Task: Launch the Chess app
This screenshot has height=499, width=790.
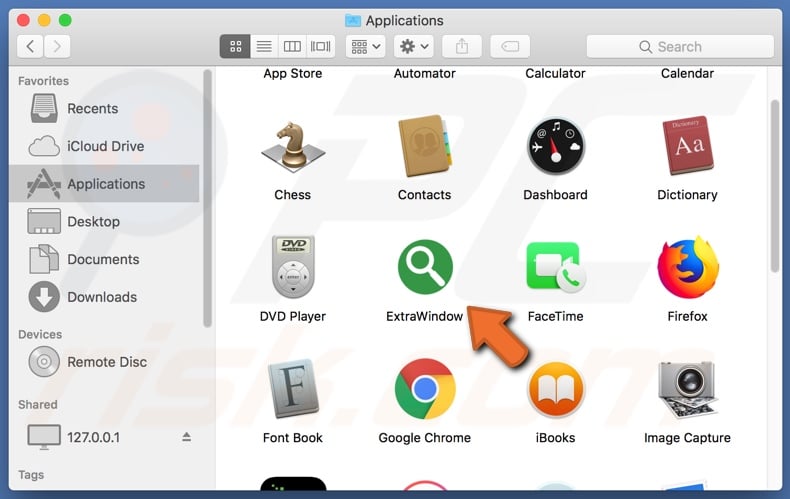Action: click(x=292, y=148)
